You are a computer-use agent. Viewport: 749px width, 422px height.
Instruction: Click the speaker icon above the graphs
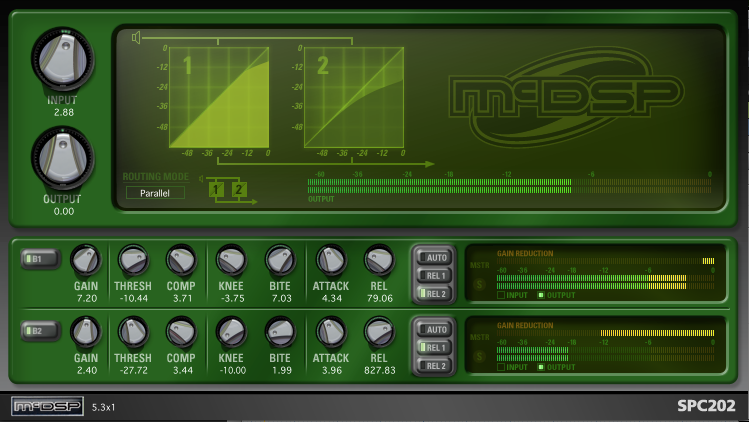tap(137, 37)
